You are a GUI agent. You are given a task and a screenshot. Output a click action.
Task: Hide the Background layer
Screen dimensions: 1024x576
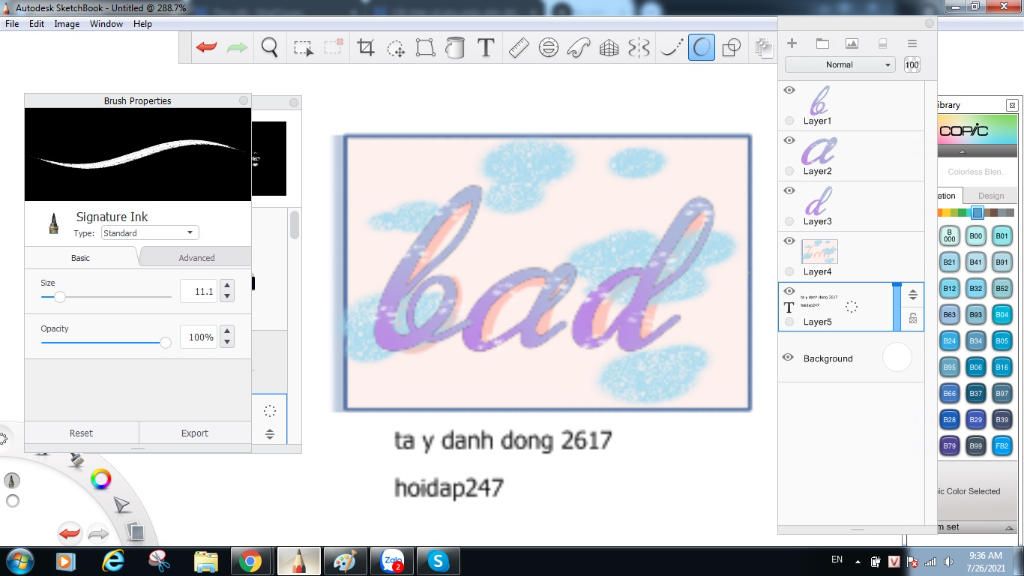coord(788,357)
